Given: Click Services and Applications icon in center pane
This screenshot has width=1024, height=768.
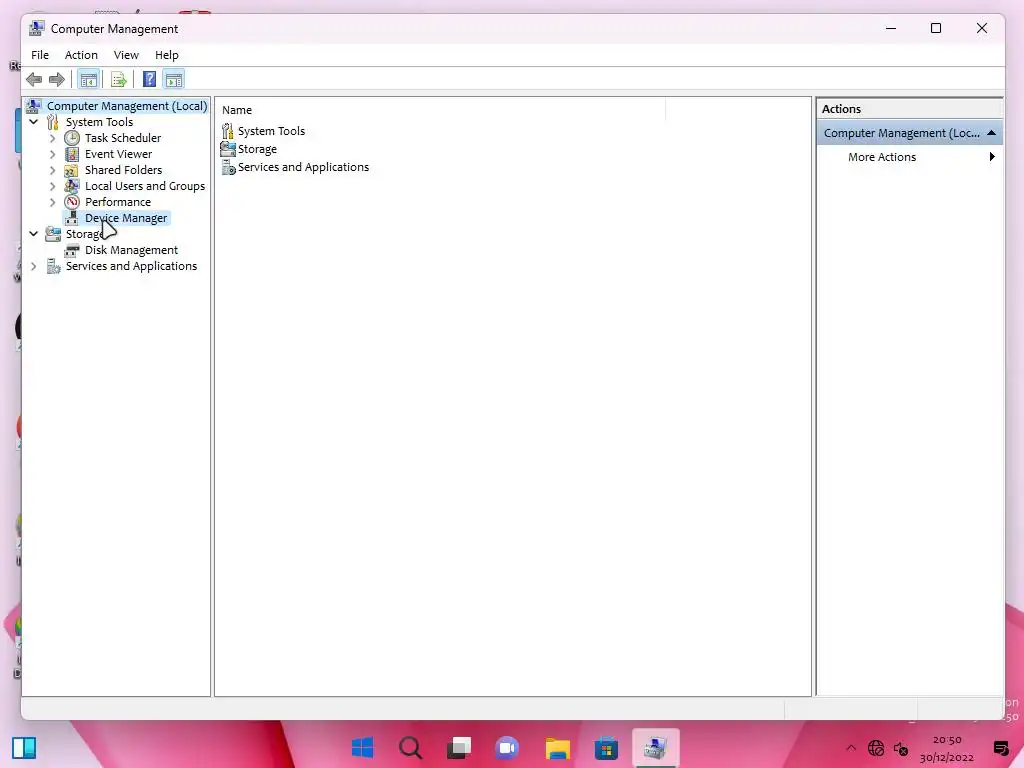Looking at the screenshot, I should pyautogui.click(x=228, y=167).
